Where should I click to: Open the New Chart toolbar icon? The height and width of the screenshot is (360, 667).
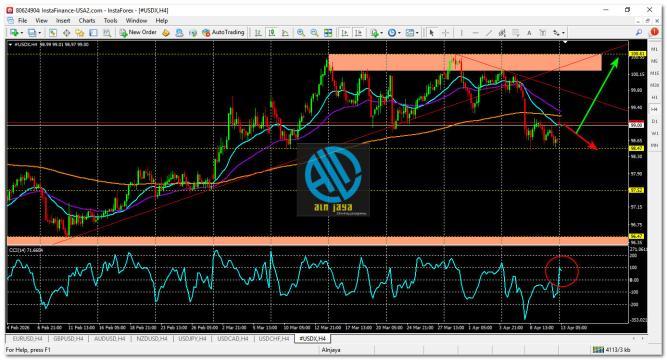[14, 33]
